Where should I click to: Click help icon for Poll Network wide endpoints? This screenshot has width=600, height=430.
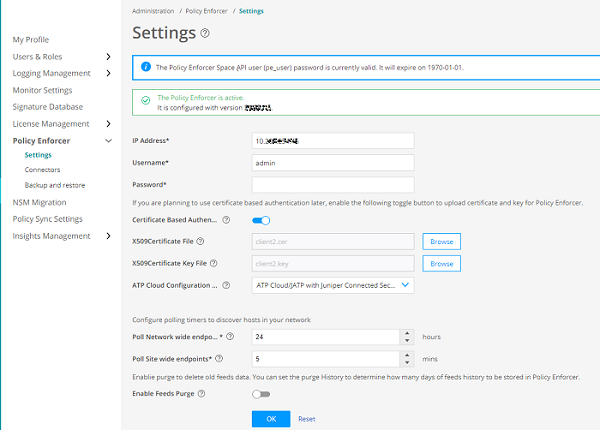pos(231,337)
